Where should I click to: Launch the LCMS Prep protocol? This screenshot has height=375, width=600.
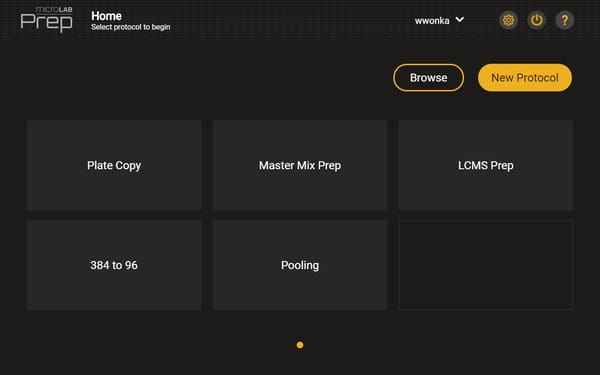tap(486, 165)
